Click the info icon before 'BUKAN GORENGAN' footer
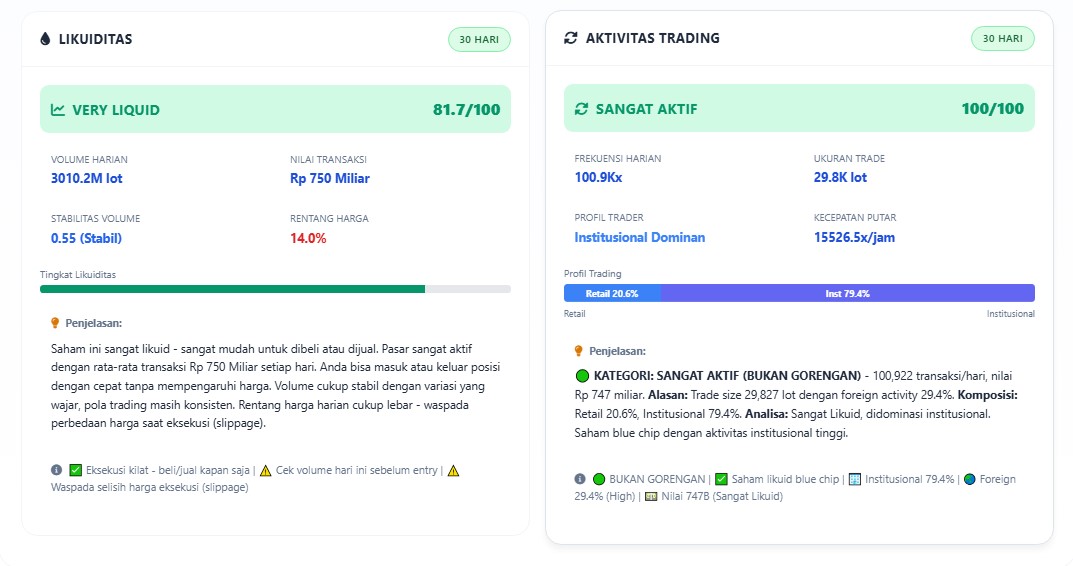1073x566 pixels. click(580, 479)
